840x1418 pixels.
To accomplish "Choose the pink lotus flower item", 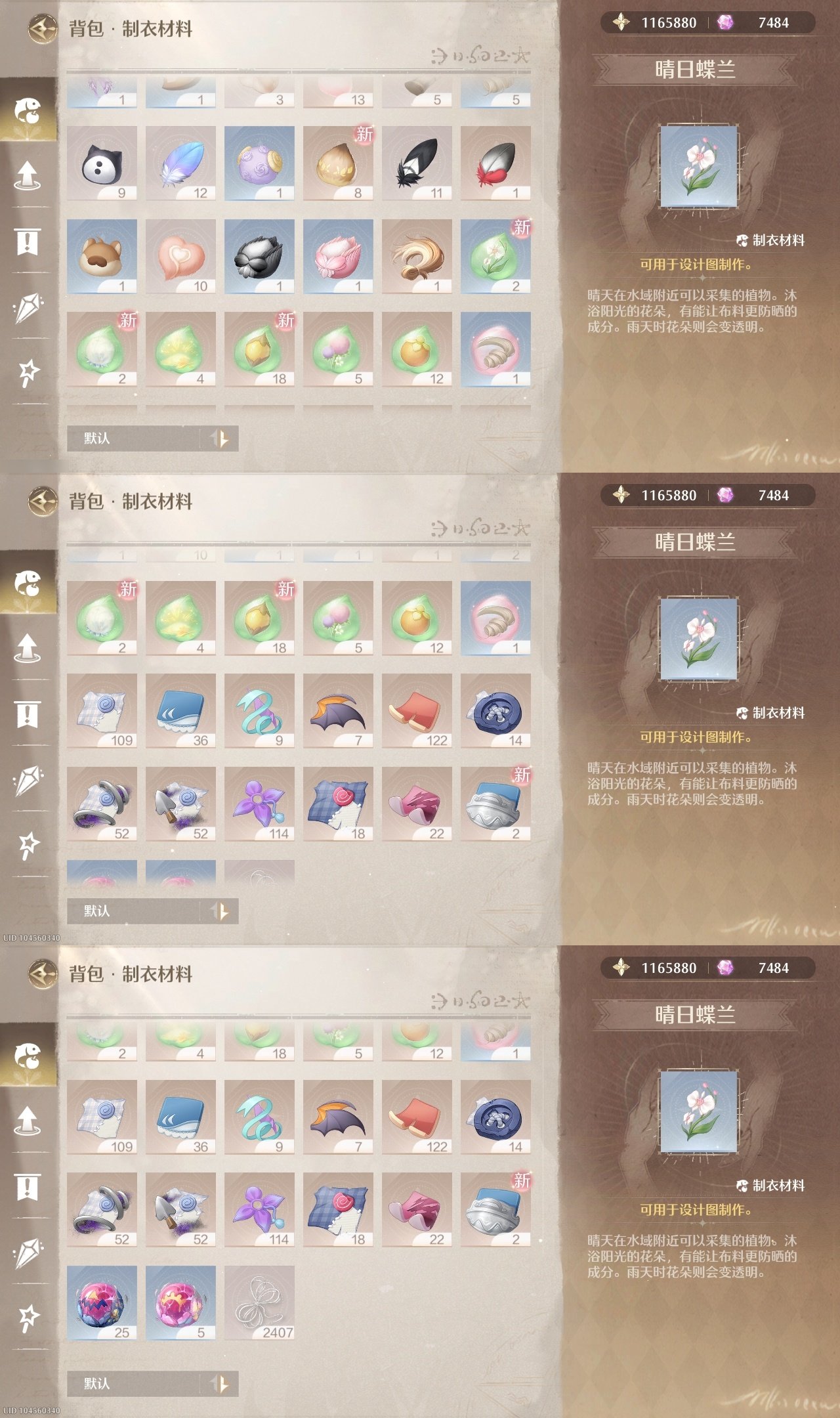I will pos(338,257).
